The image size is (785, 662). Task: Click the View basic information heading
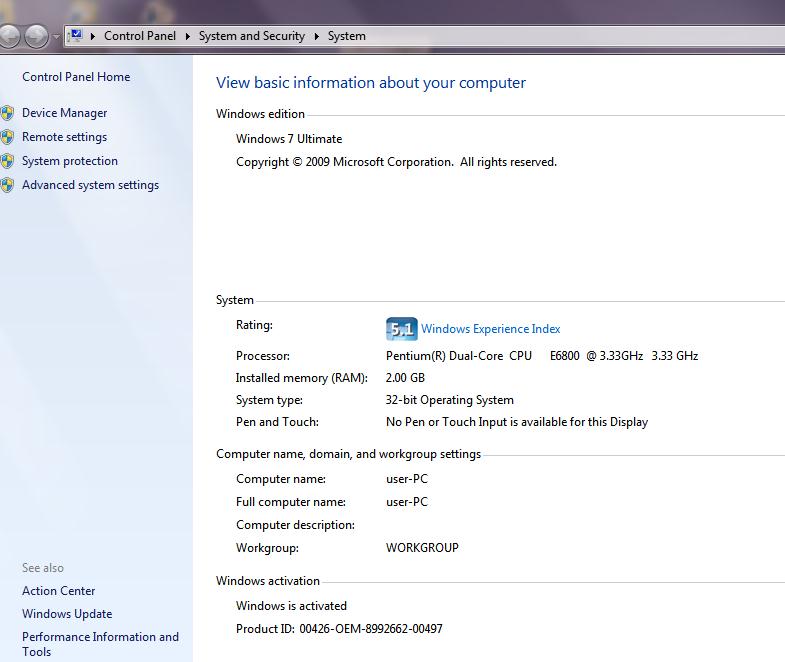coord(371,83)
